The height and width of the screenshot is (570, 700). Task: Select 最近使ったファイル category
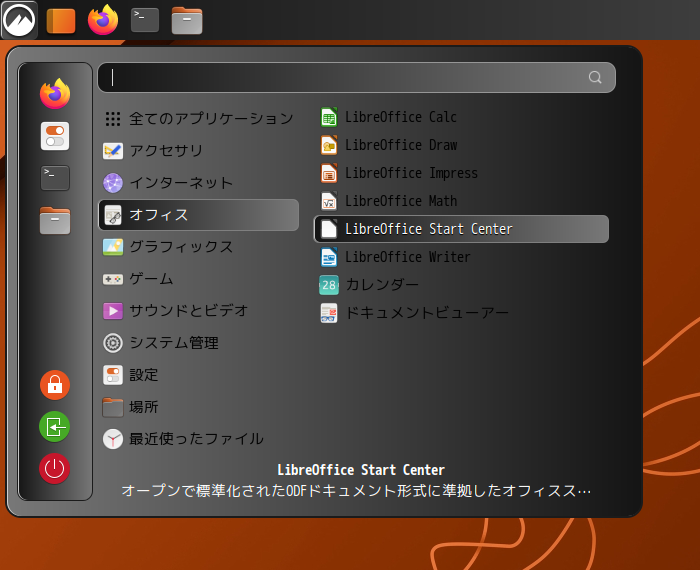[x=199, y=439]
